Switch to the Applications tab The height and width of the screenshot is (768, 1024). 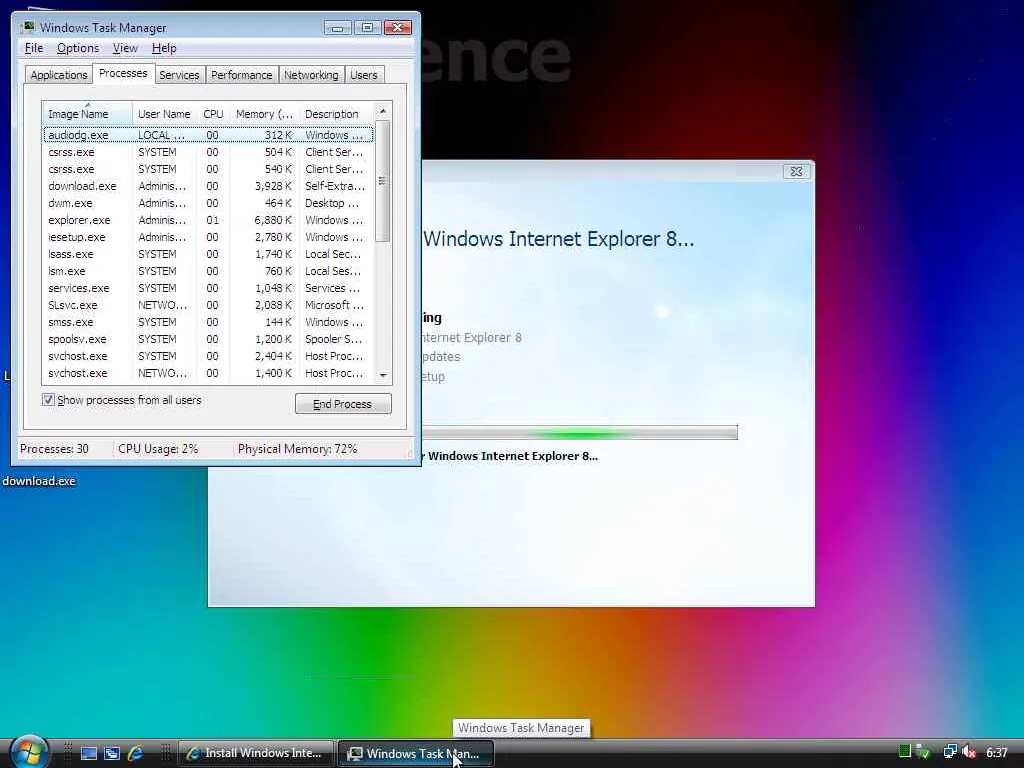point(59,74)
